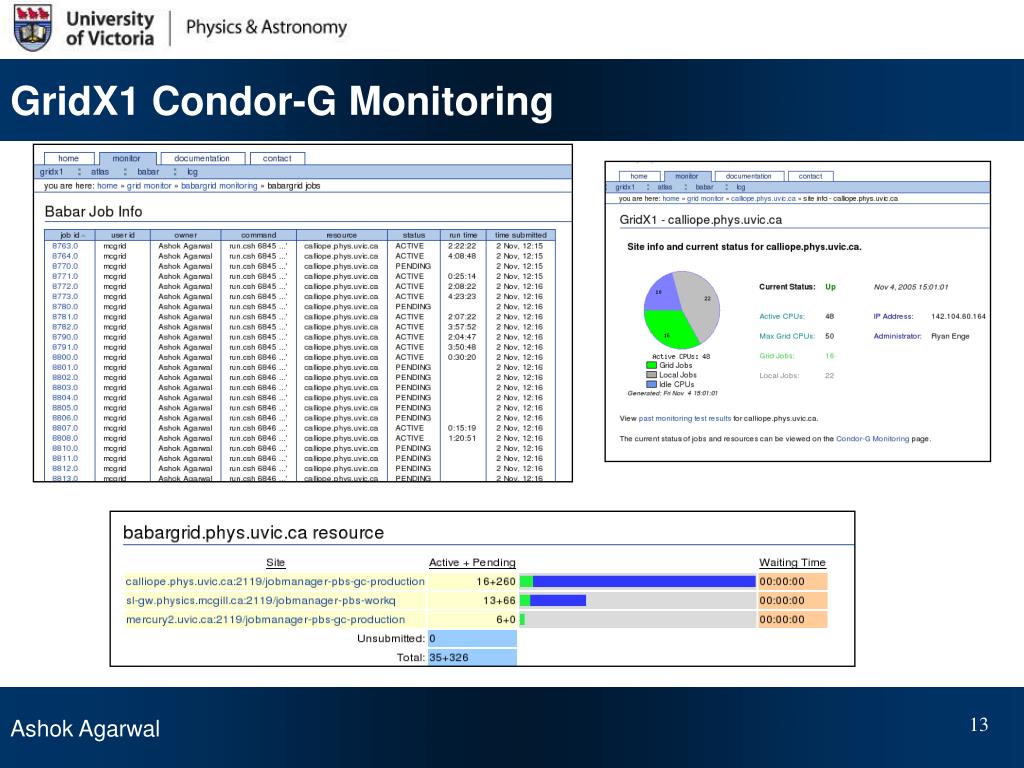Image resolution: width=1024 pixels, height=768 pixels.
Task: Click the green Grid Jobs legend swatch
Action: click(651, 366)
